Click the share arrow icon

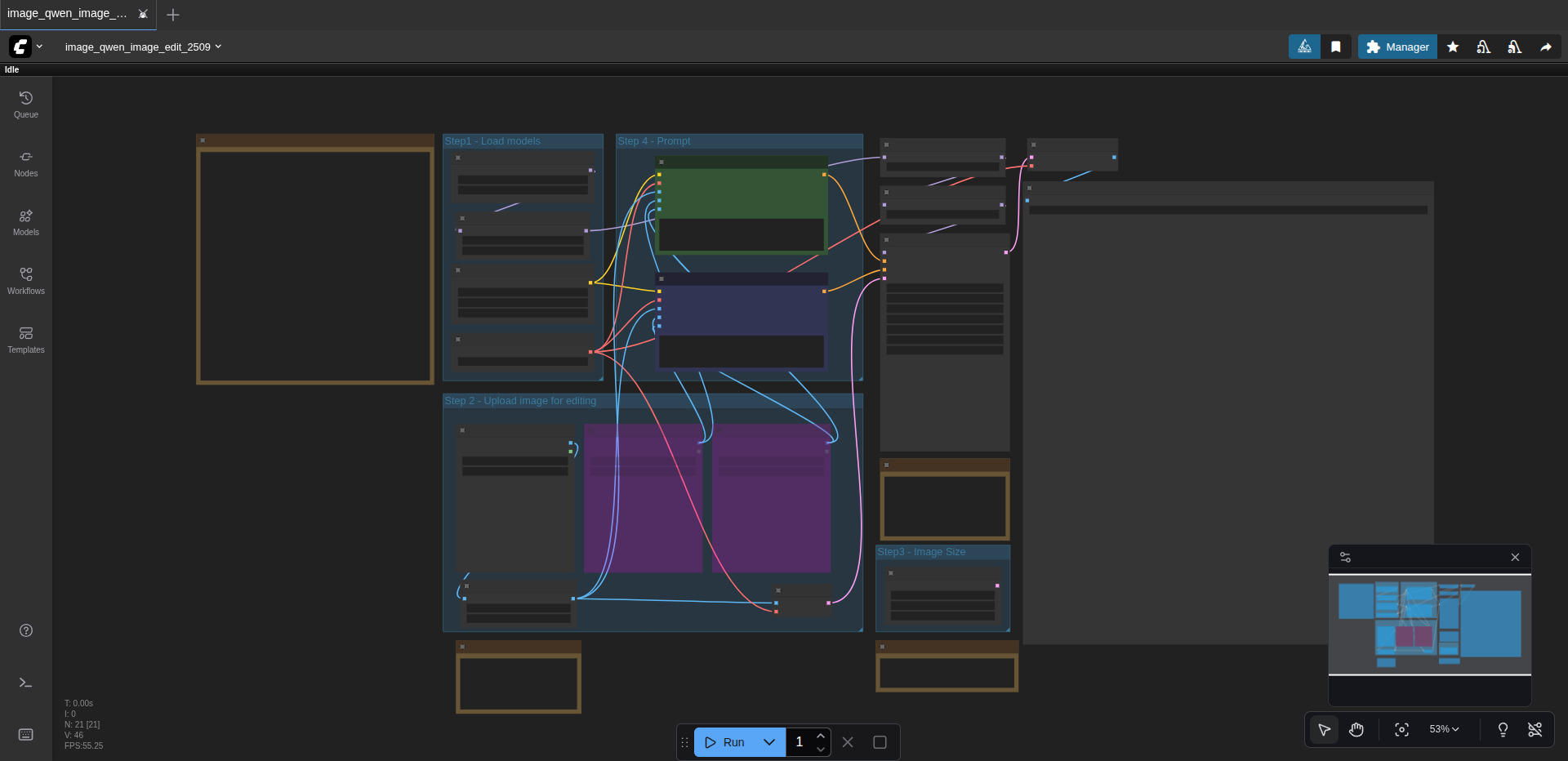pyautogui.click(x=1546, y=47)
